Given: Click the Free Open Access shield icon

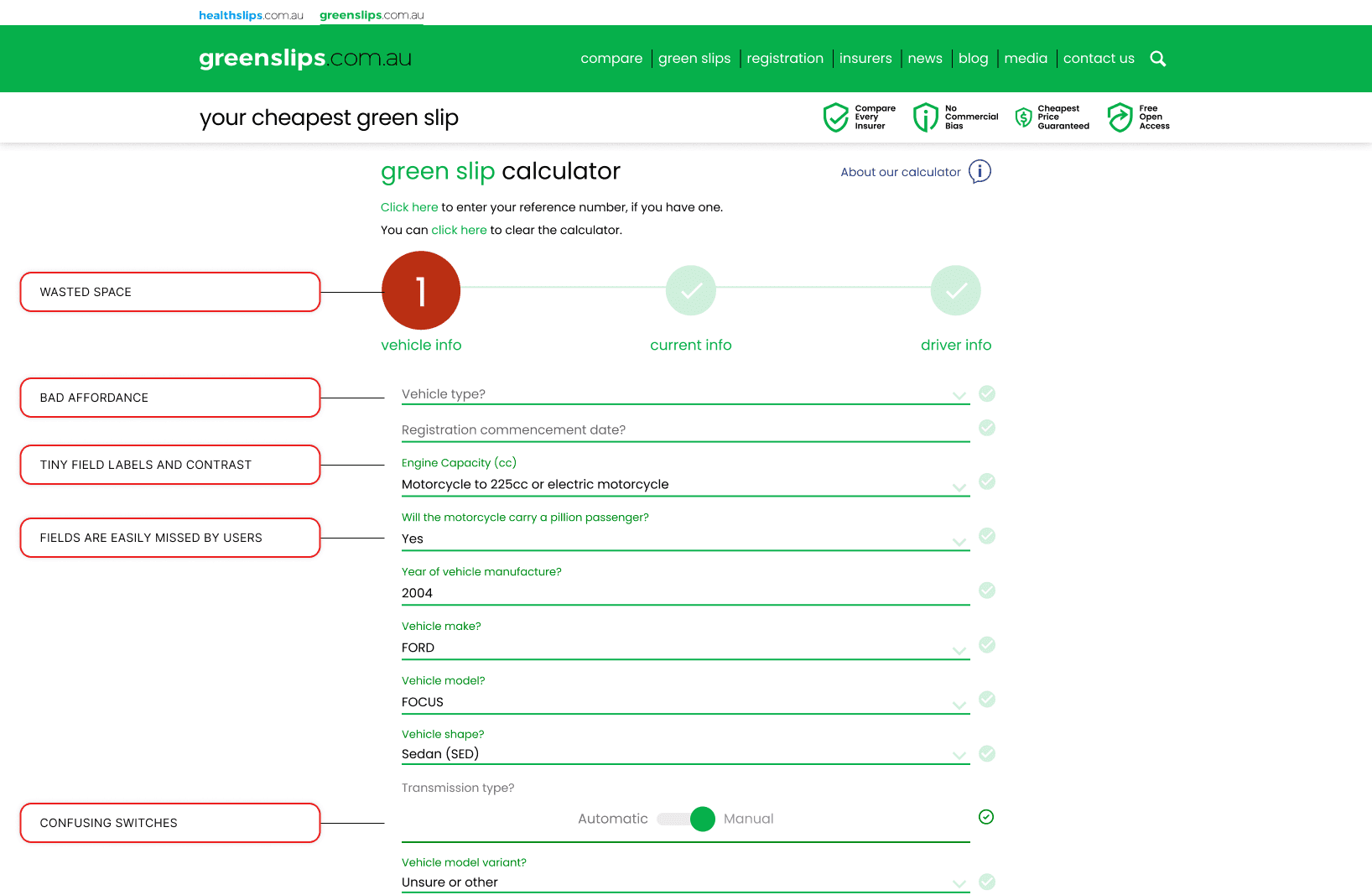Looking at the screenshot, I should (x=1120, y=117).
